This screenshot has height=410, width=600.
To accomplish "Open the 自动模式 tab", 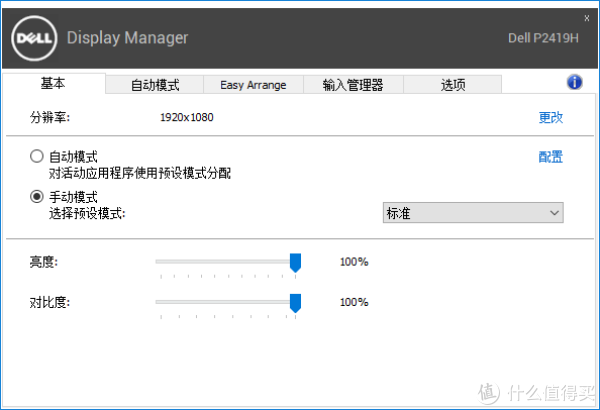I will coord(155,85).
